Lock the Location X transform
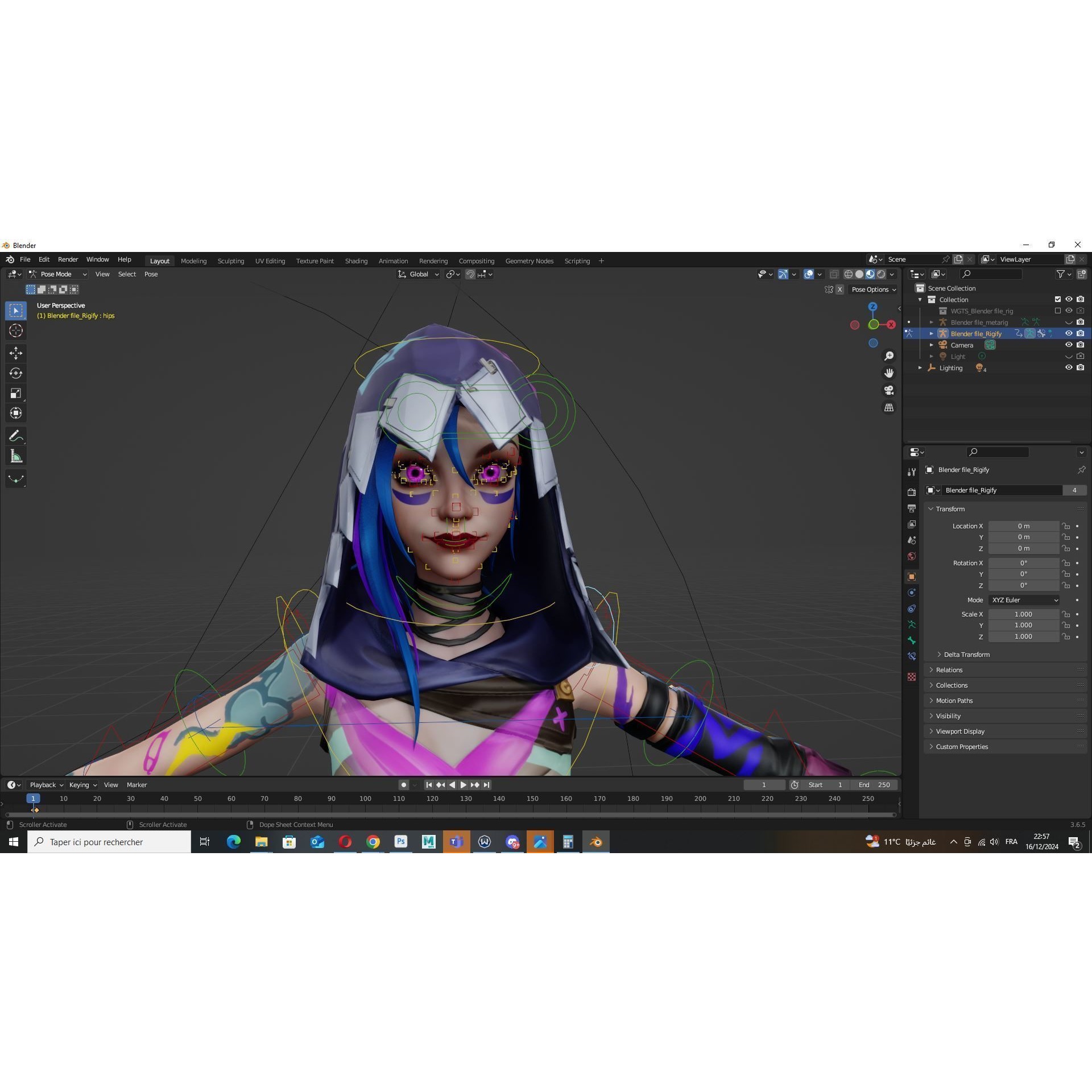Viewport: 1092px width, 1092px height. point(1066,526)
